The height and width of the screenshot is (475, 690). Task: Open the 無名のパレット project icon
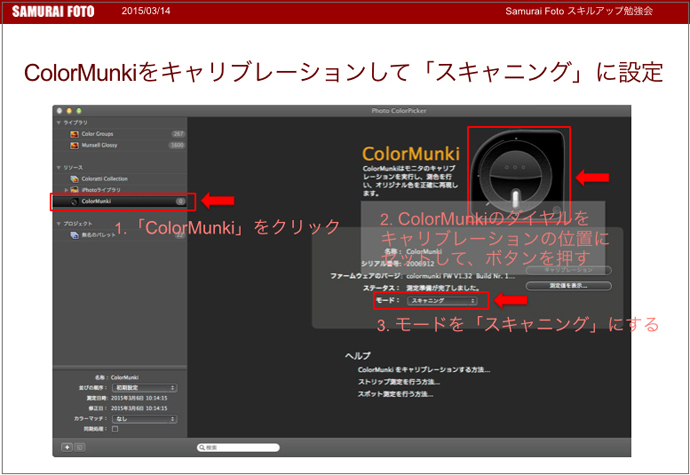pos(74,235)
